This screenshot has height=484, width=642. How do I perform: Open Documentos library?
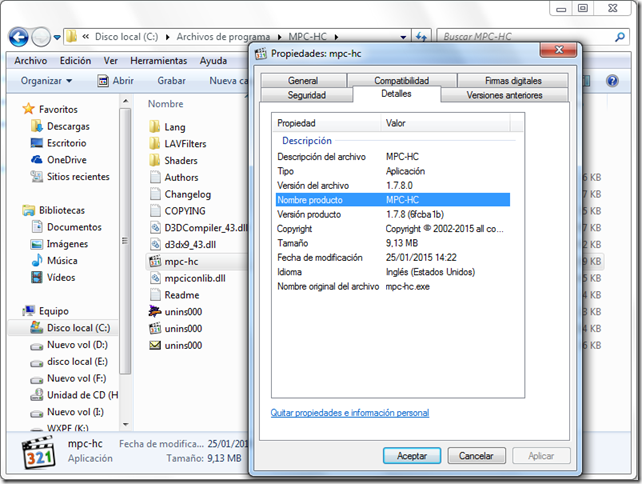66,227
